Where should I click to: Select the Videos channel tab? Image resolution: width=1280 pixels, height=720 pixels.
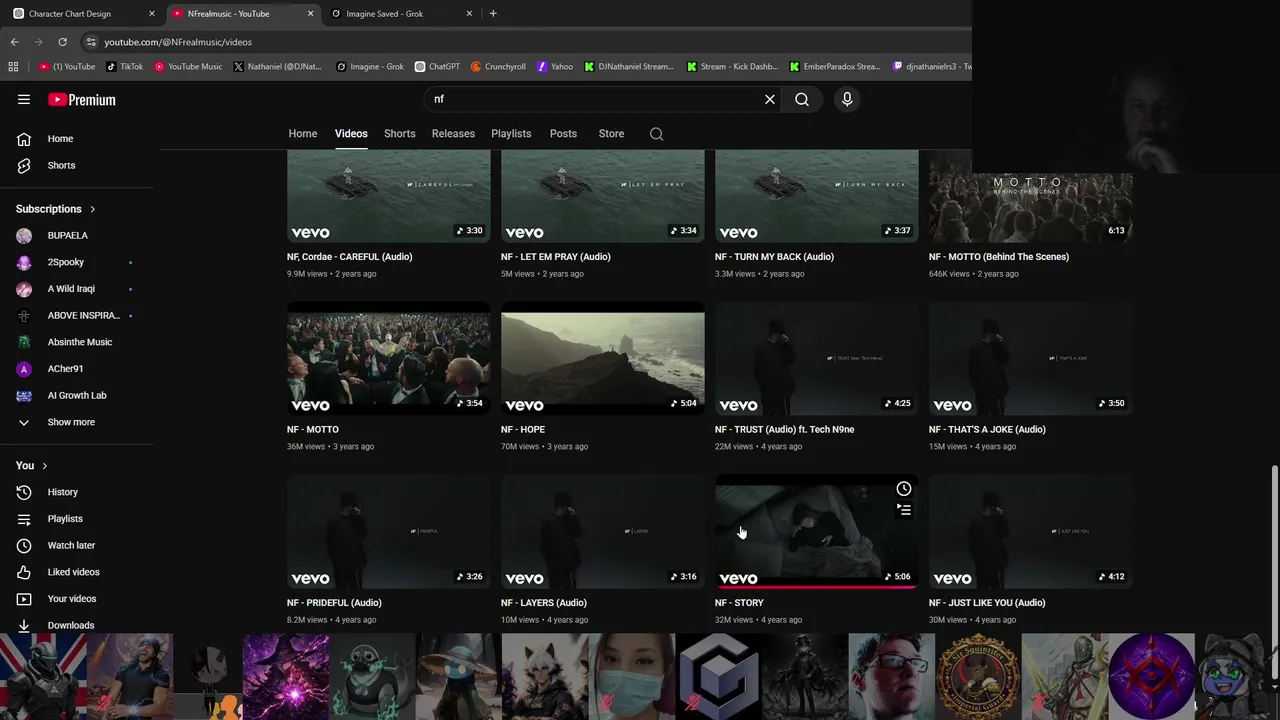click(x=351, y=134)
